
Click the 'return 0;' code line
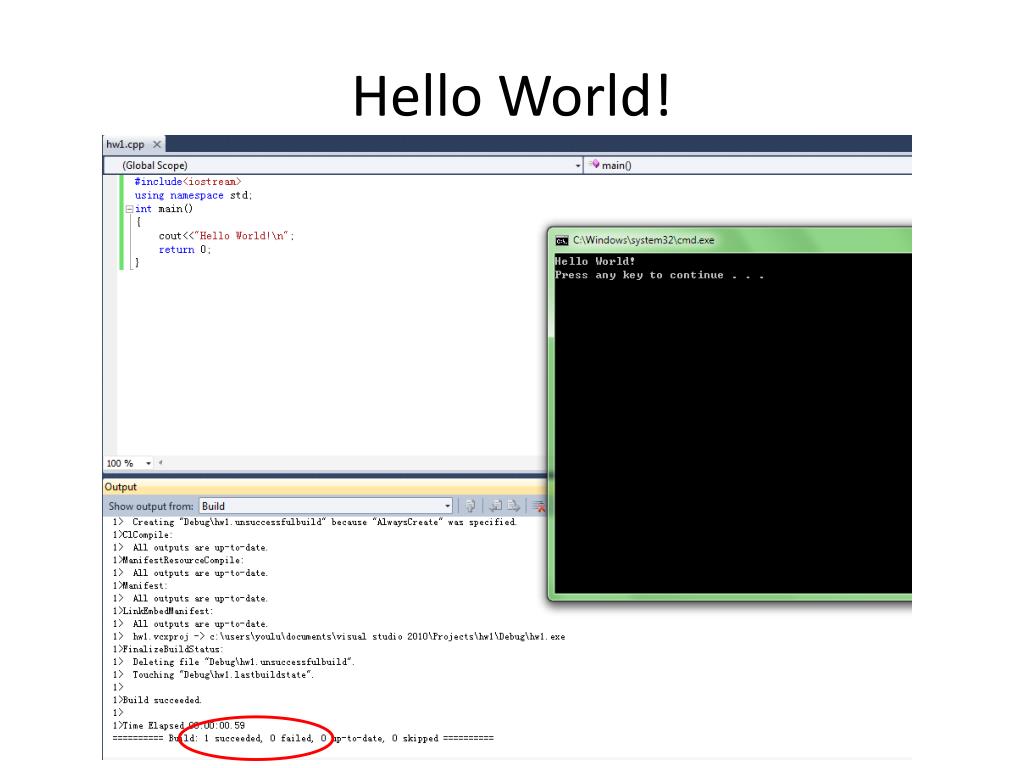(185, 249)
